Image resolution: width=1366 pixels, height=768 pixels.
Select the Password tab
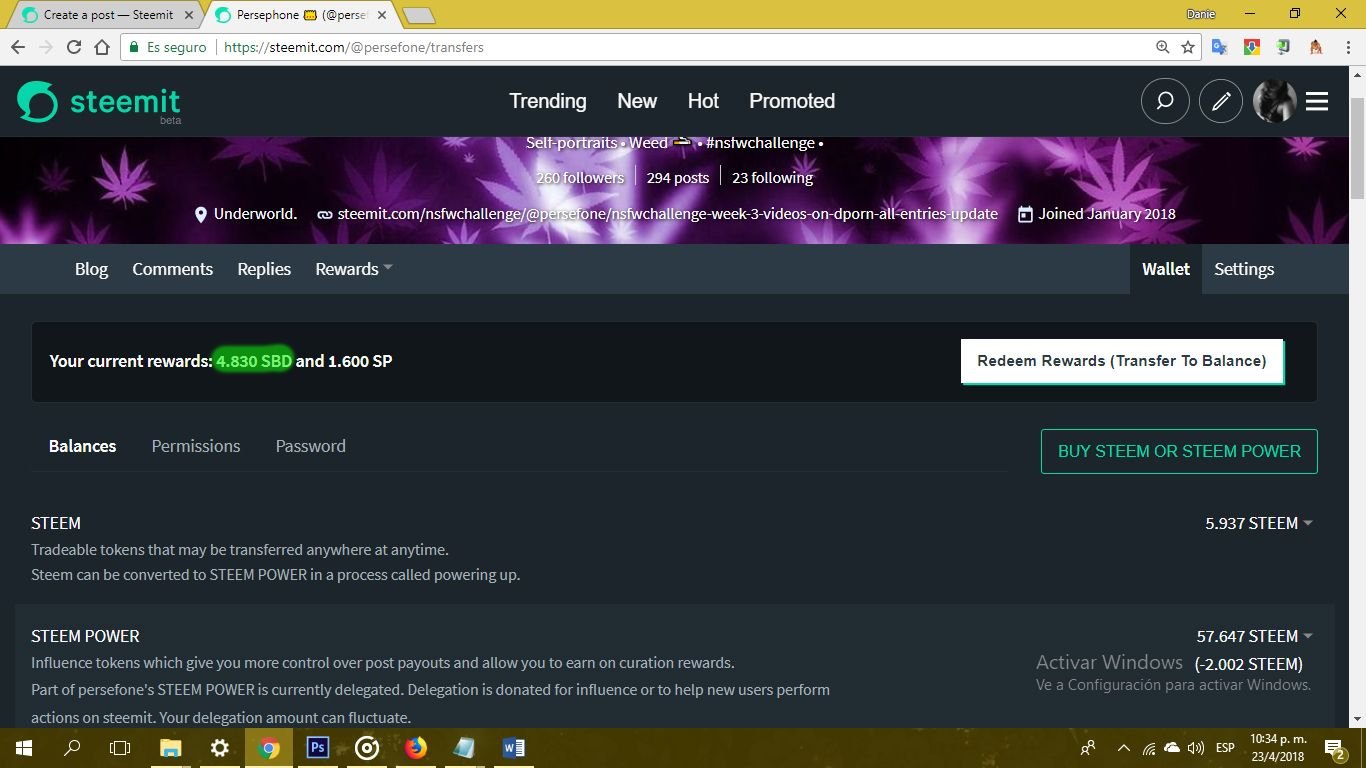point(311,446)
